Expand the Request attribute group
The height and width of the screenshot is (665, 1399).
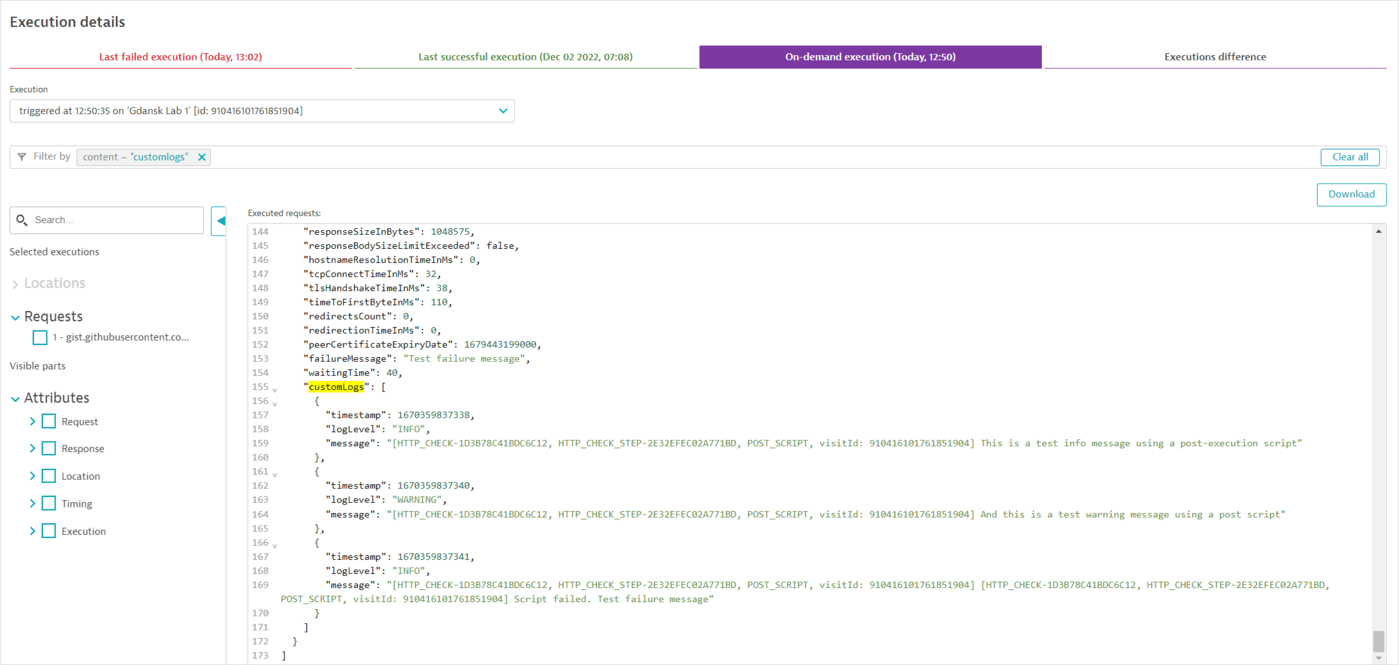[31, 421]
